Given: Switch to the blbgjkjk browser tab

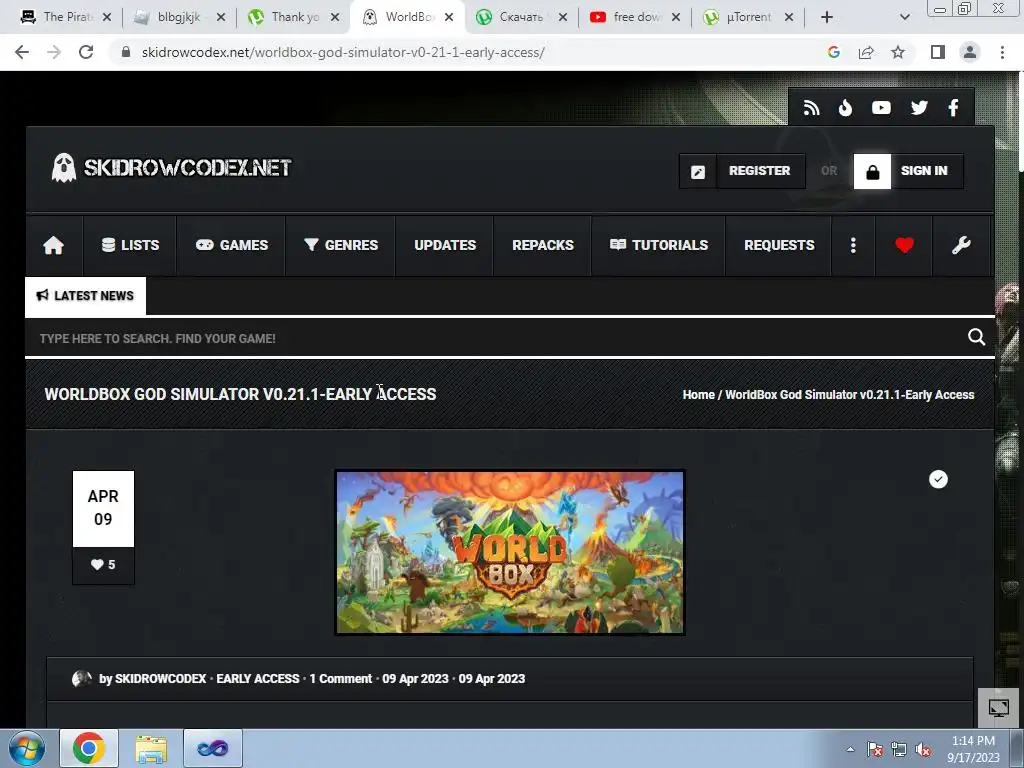Looking at the screenshot, I should click(x=178, y=18).
